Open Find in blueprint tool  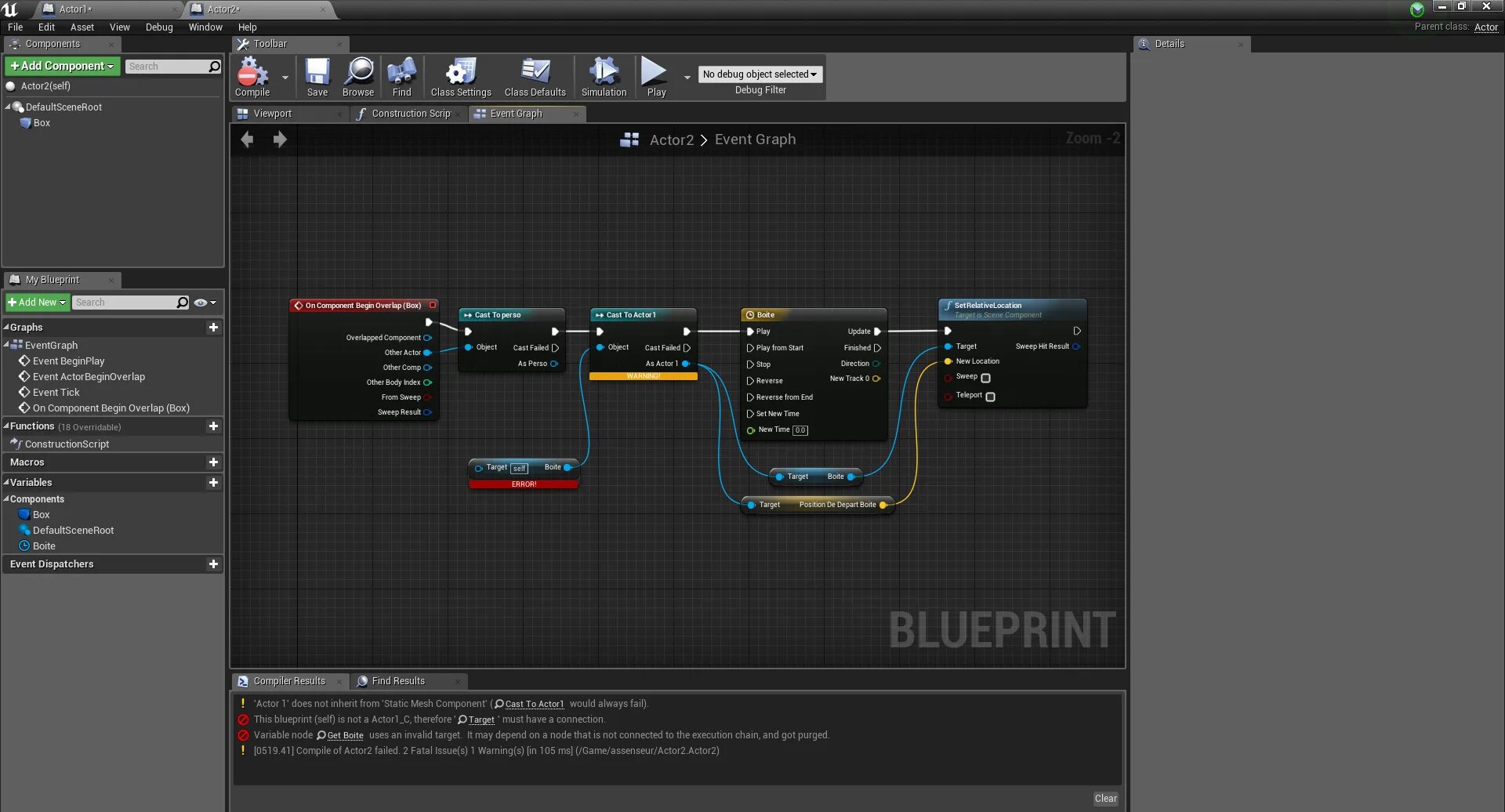tap(401, 76)
